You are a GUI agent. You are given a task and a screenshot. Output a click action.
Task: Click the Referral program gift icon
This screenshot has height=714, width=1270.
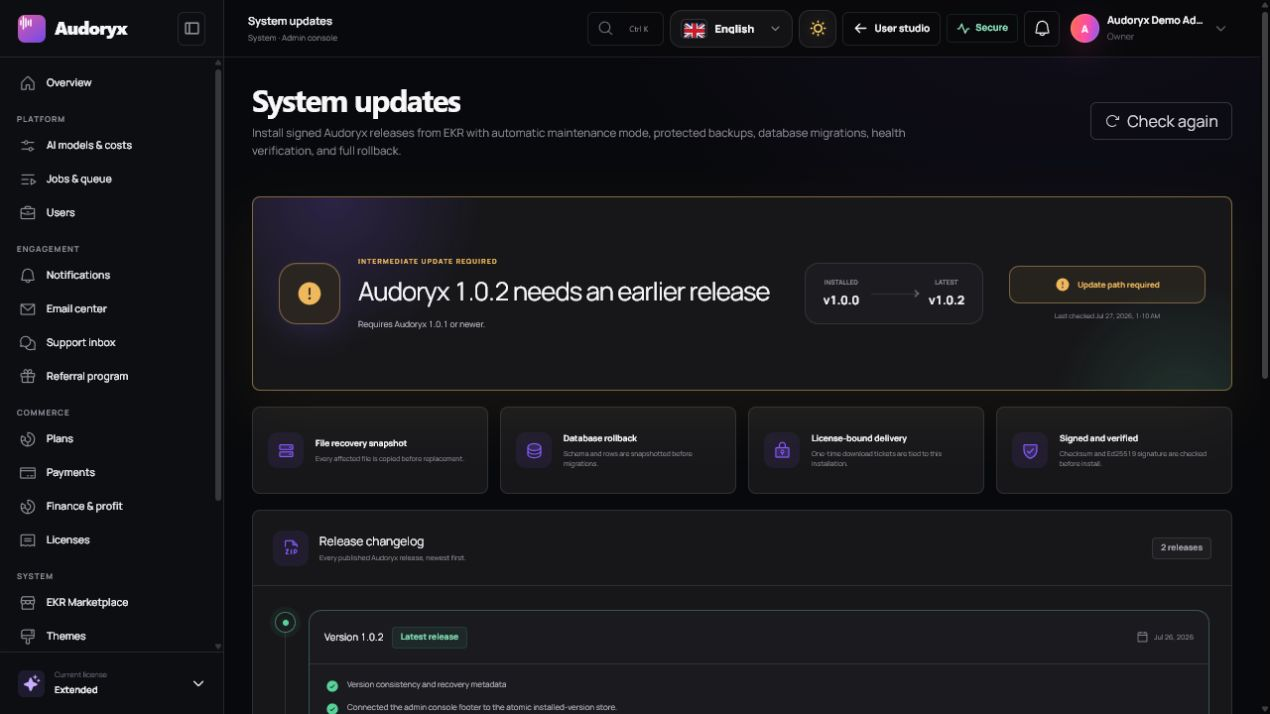point(28,377)
